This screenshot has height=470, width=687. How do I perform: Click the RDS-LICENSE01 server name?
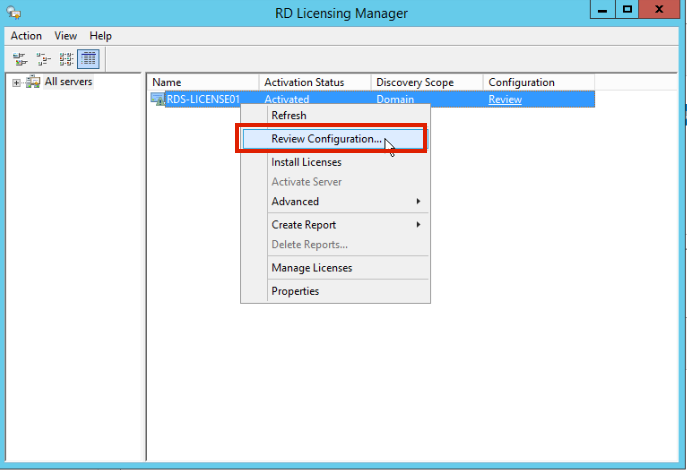click(x=203, y=99)
